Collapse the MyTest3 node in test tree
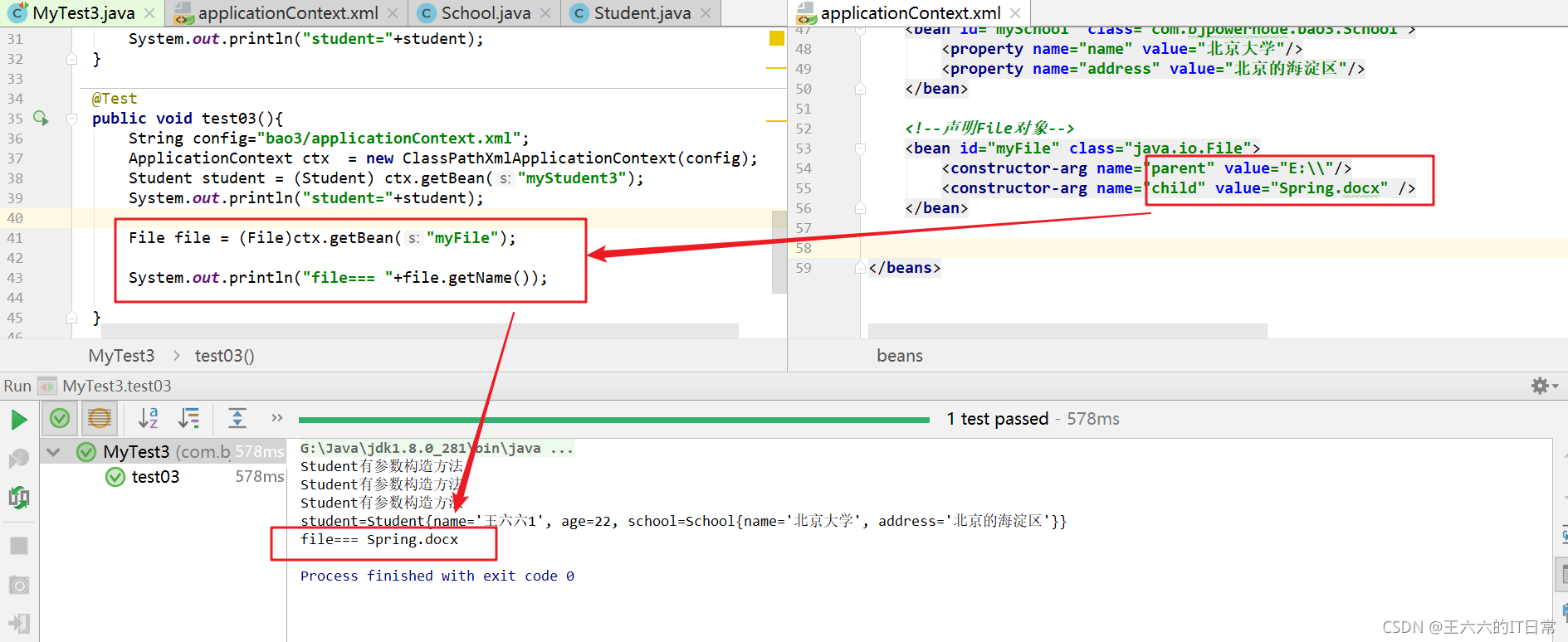This screenshot has width=1568, height=642. click(54, 452)
